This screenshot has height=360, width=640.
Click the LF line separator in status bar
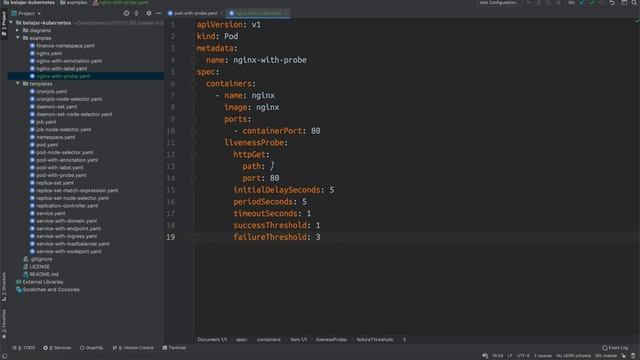point(510,356)
